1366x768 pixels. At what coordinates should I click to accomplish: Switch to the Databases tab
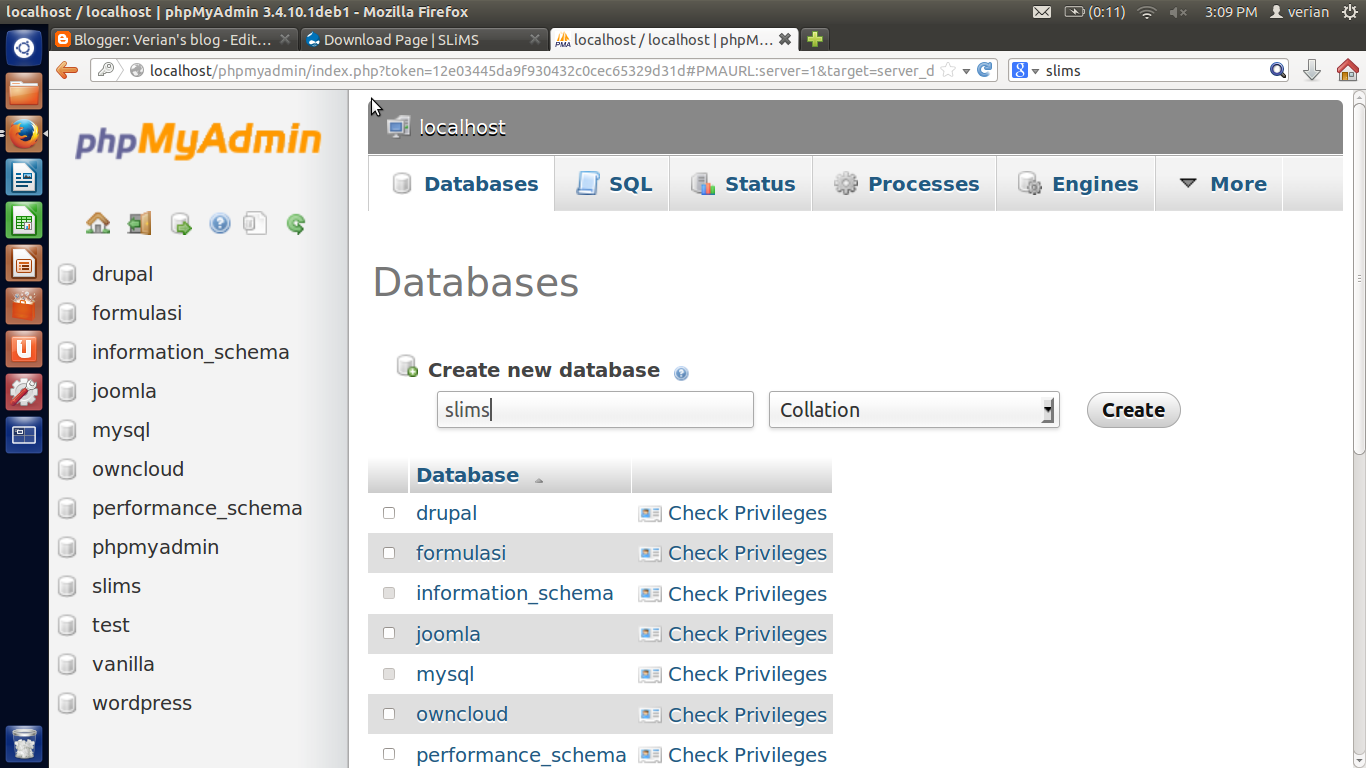tap(462, 184)
